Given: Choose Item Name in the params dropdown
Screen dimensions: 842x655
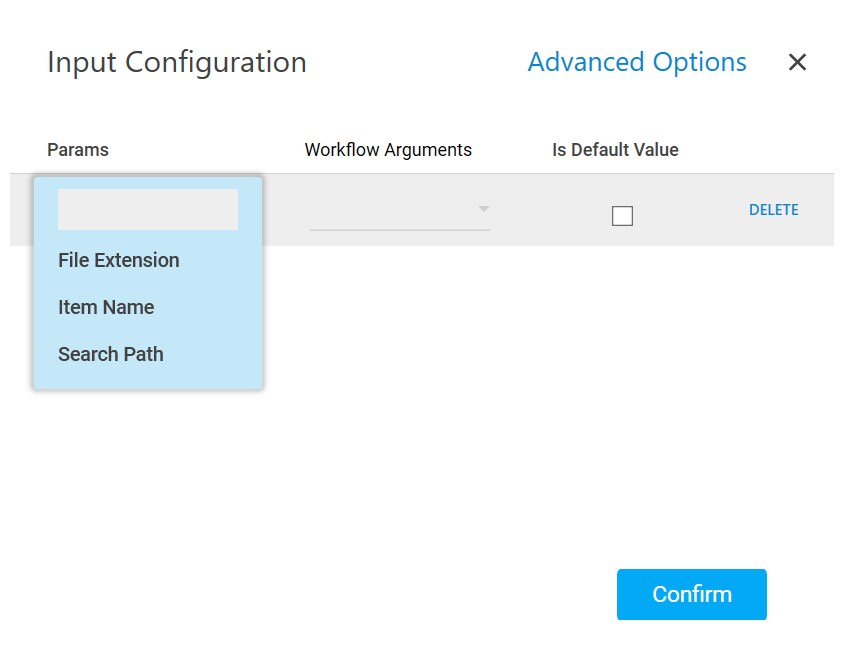Looking at the screenshot, I should tap(106, 307).
